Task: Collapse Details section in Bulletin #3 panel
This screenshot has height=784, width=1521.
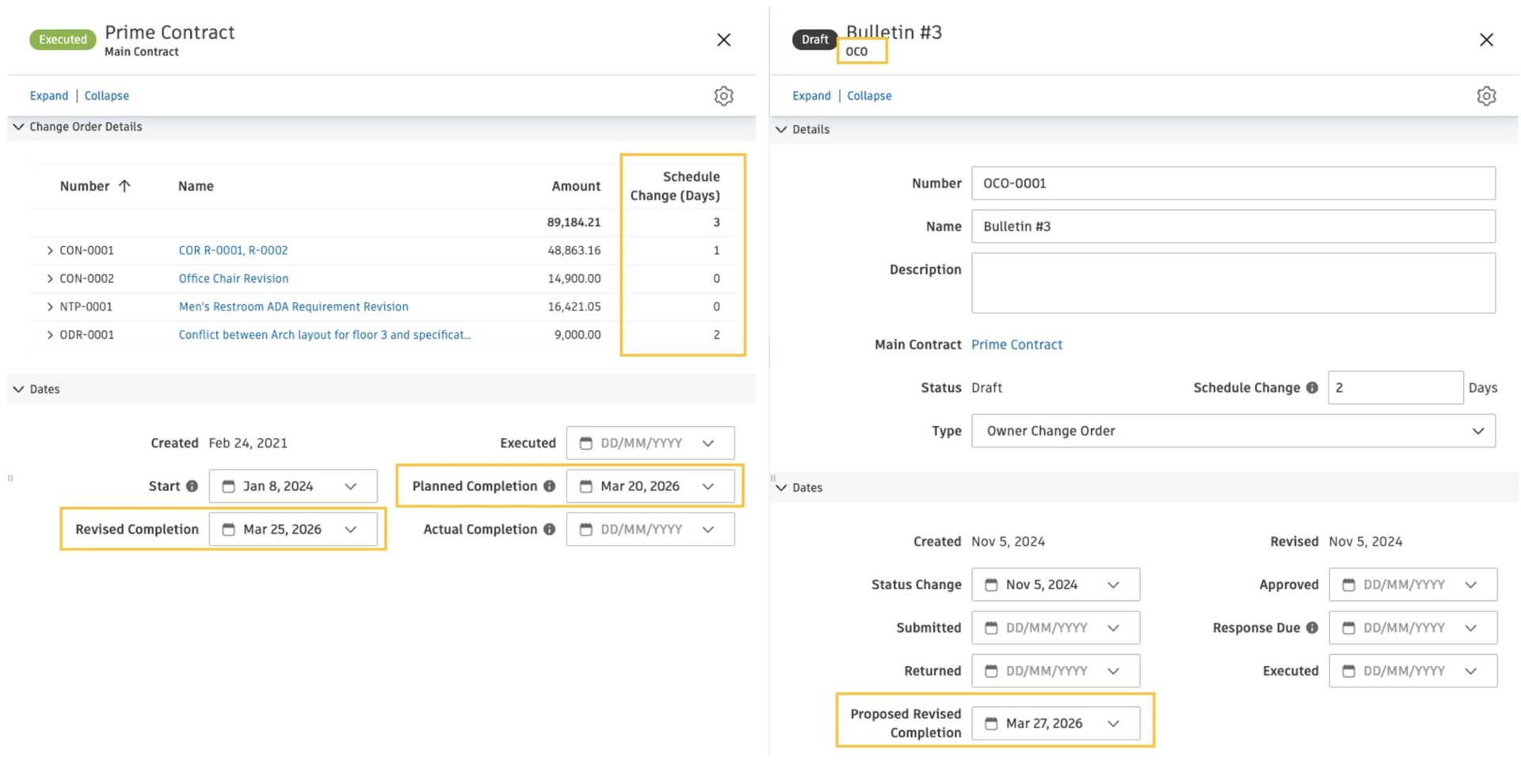Action: tap(781, 129)
